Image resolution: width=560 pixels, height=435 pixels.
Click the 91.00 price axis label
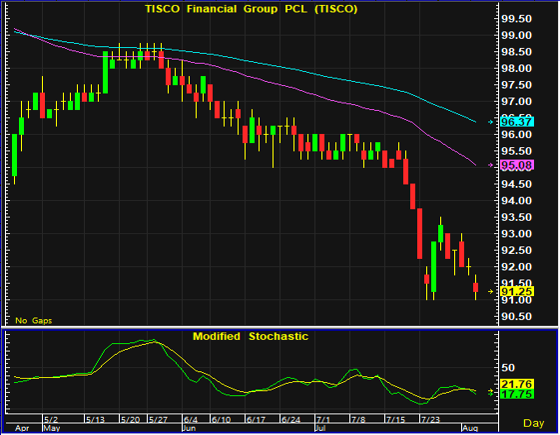click(516, 300)
